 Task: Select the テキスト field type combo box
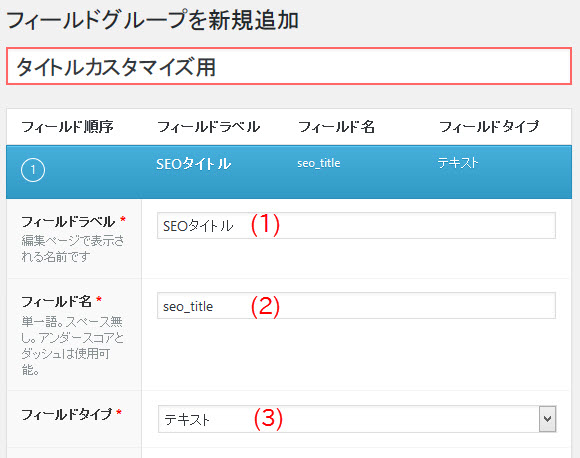[357, 419]
